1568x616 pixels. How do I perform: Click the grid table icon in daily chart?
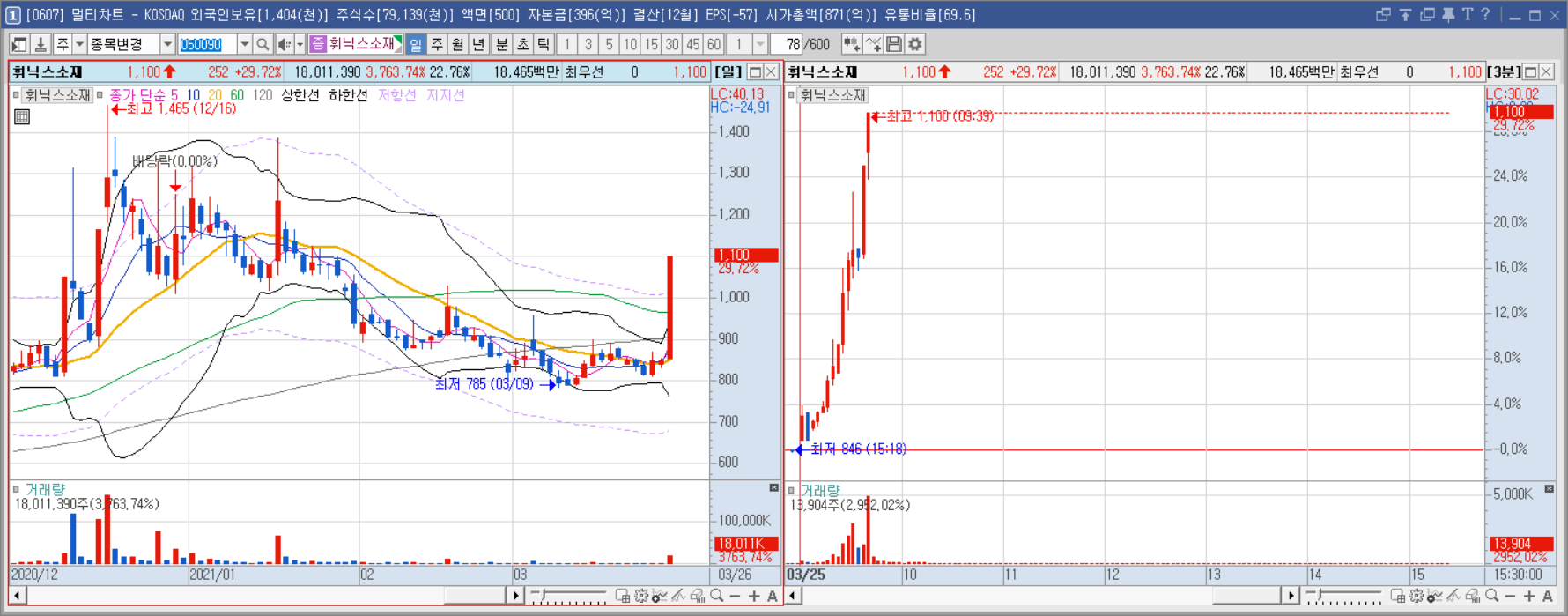click(22, 116)
